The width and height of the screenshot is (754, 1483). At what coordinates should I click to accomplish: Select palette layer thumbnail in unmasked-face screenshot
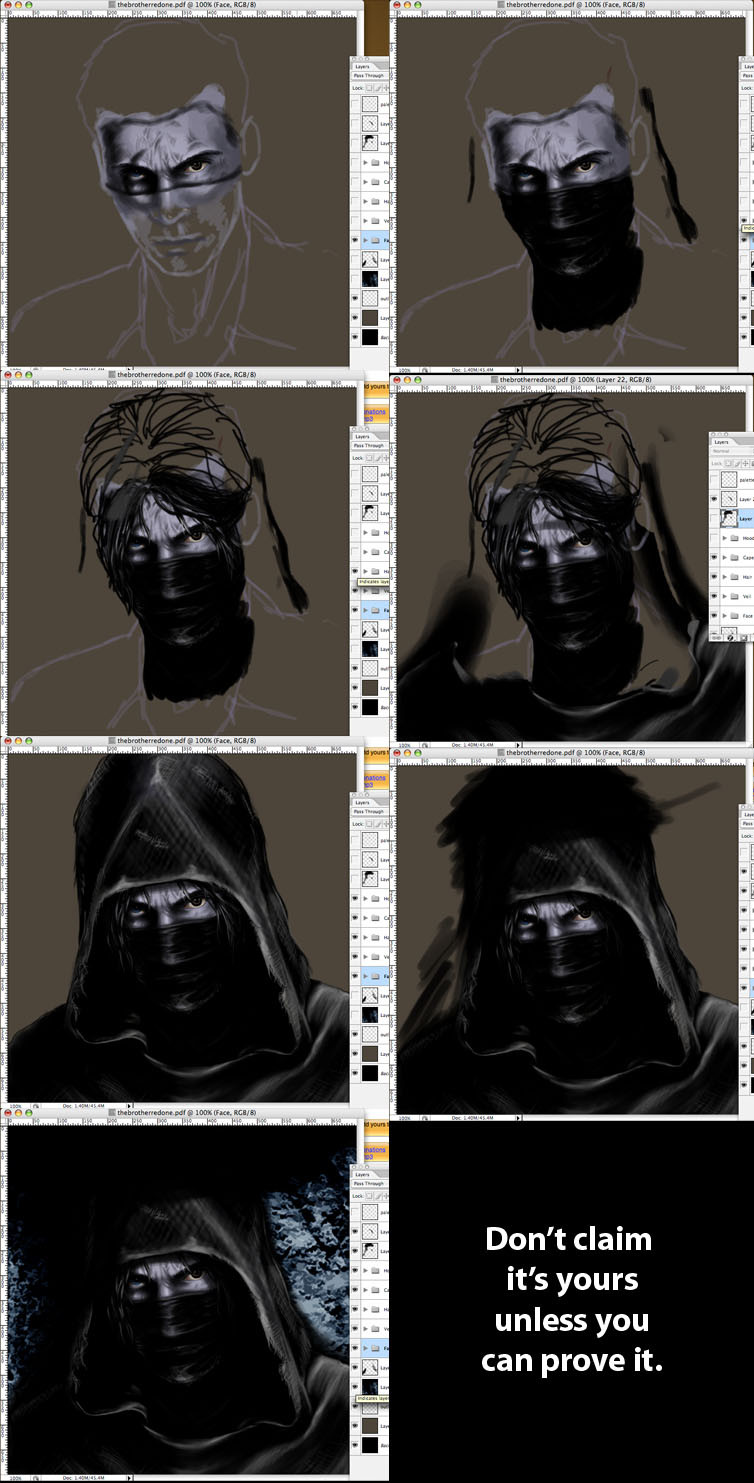370,104
